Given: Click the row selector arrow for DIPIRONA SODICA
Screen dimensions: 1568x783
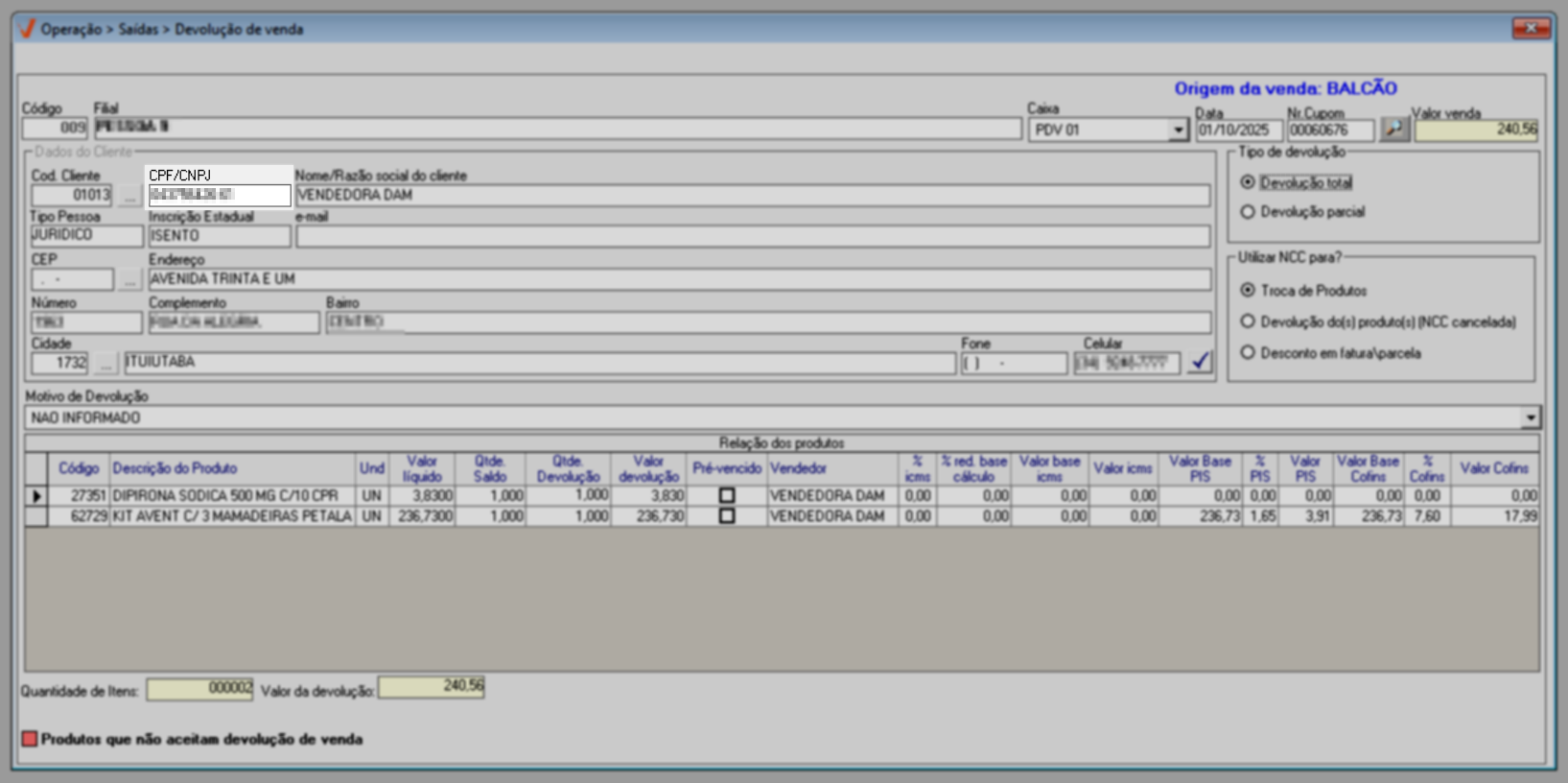Looking at the screenshot, I should pos(36,496).
